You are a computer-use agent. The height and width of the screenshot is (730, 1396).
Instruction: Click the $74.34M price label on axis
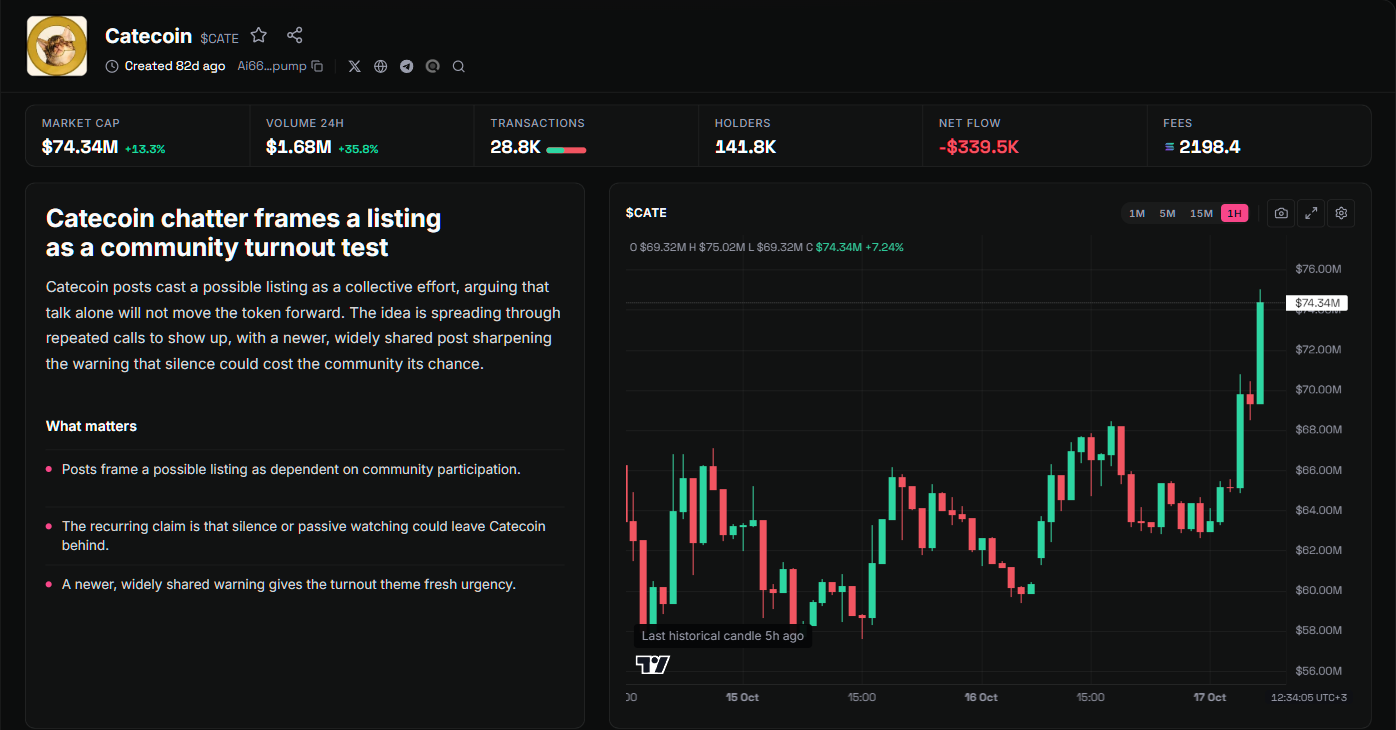tap(1317, 303)
